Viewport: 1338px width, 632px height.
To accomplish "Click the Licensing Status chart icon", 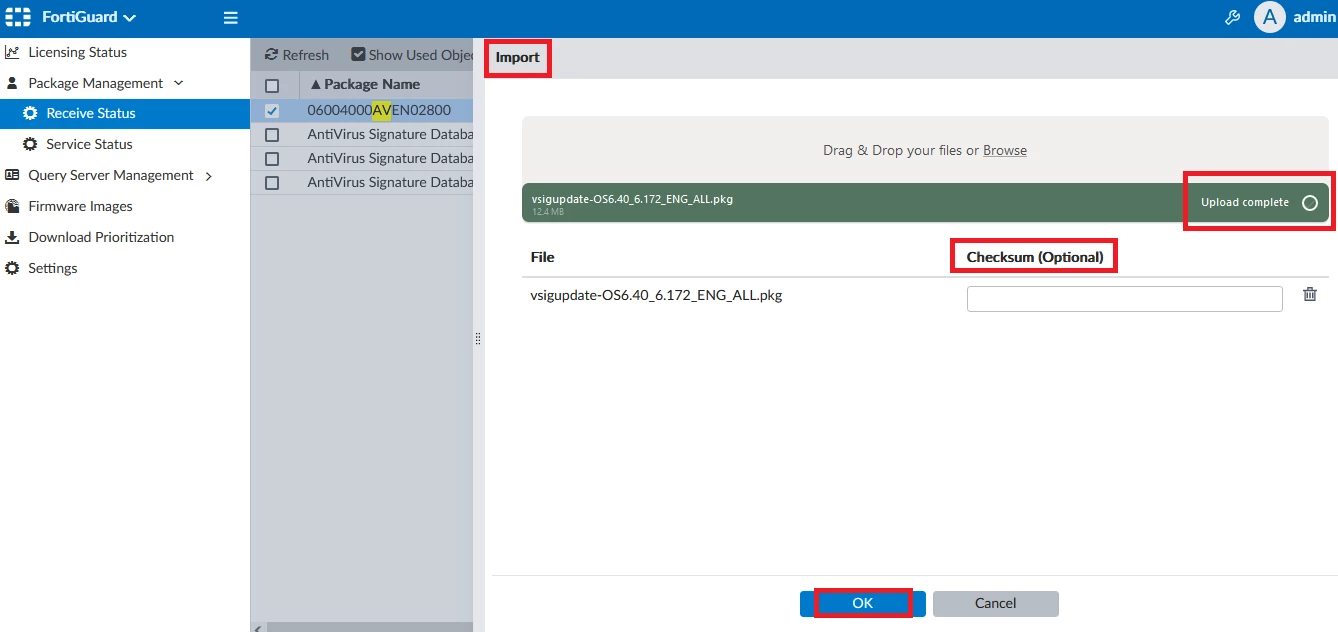I will tap(12, 52).
